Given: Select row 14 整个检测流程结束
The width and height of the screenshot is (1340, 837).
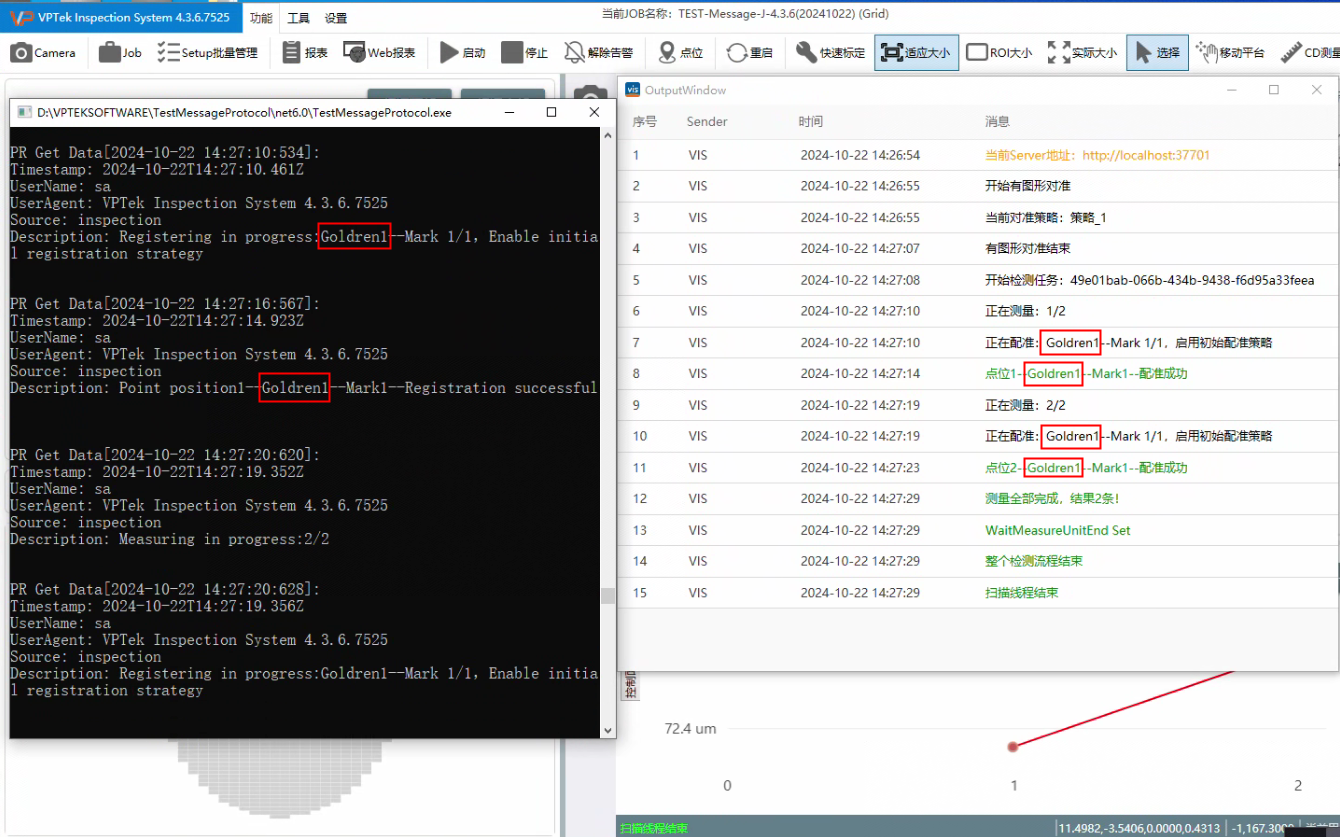Looking at the screenshot, I should click(x=978, y=561).
